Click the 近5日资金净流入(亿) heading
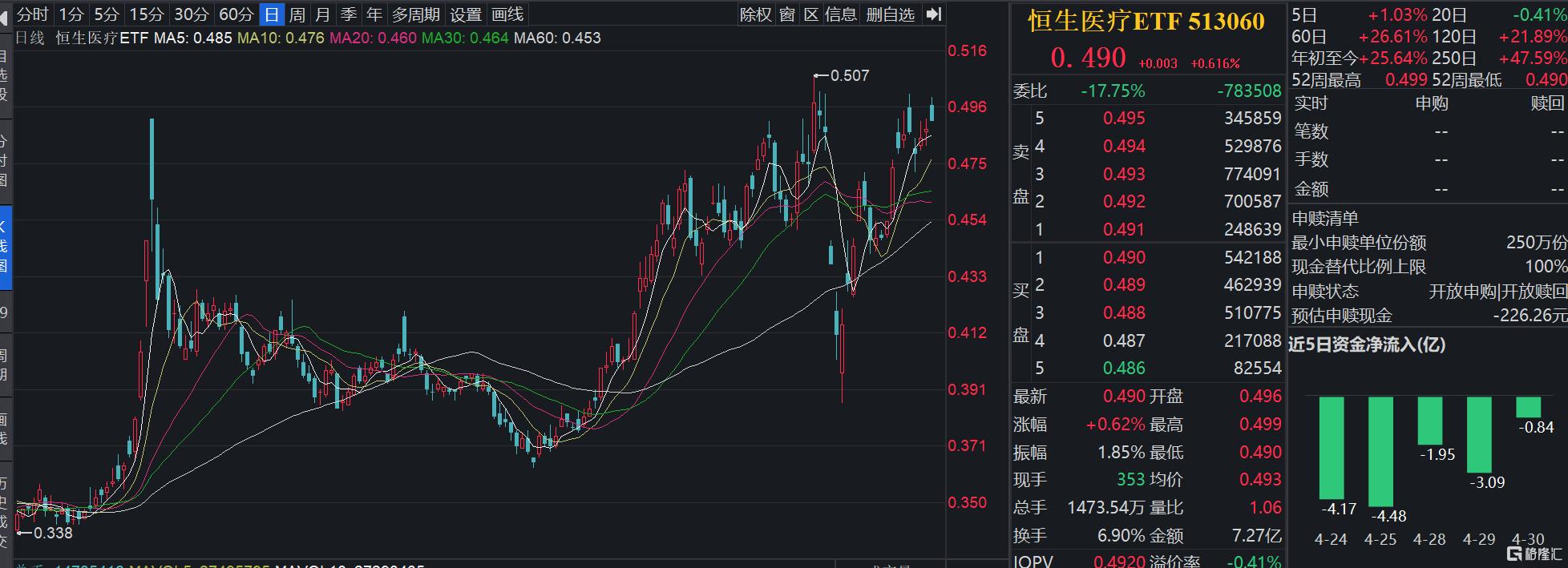Image resolution: width=1568 pixels, height=568 pixels. coord(1367,344)
